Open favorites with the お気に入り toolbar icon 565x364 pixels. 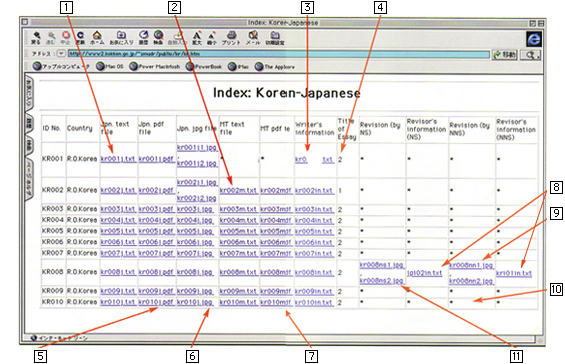pyautogui.click(x=121, y=37)
